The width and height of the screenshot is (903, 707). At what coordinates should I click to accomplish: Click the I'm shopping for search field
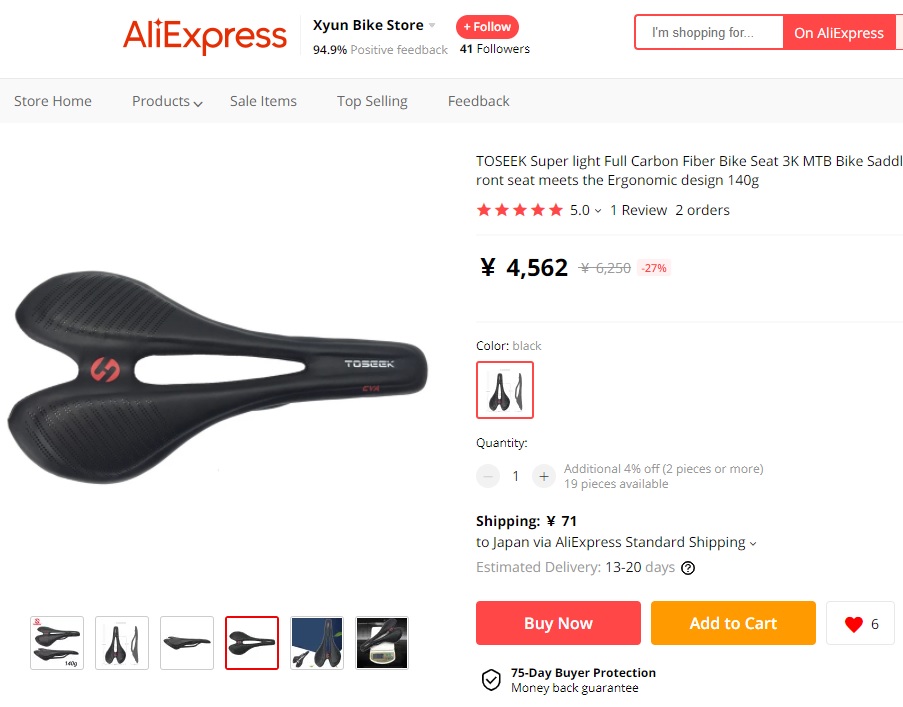(x=710, y=33)
